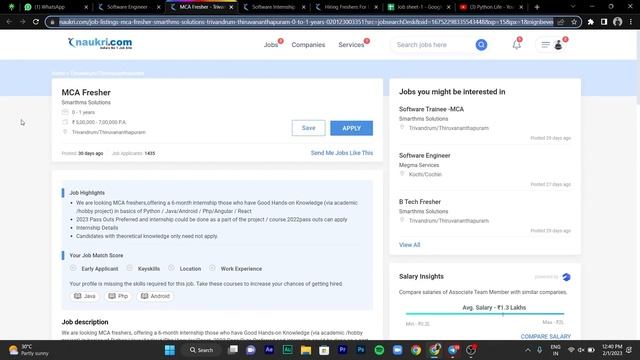This screenshot has width=640, height=360.
Task: Click the site info lock icon
Action: pos(52,22)
